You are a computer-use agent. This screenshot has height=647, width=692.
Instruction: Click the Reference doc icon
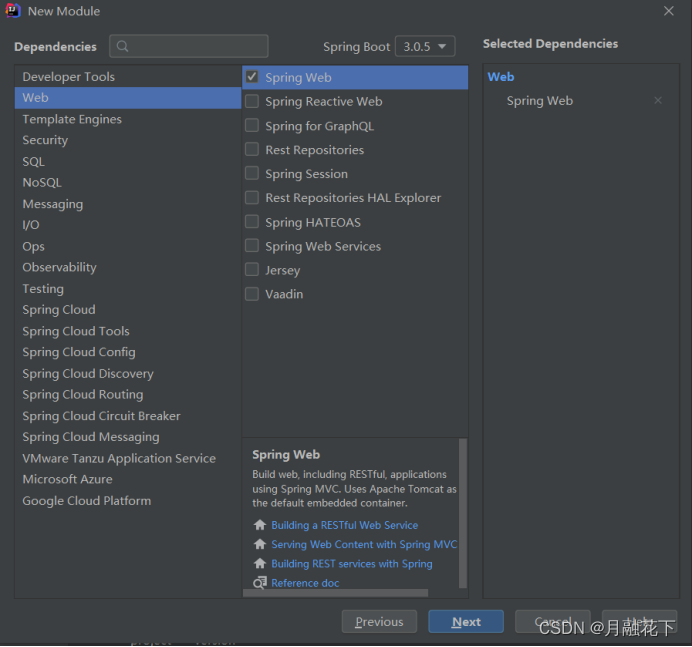(260, 583)
